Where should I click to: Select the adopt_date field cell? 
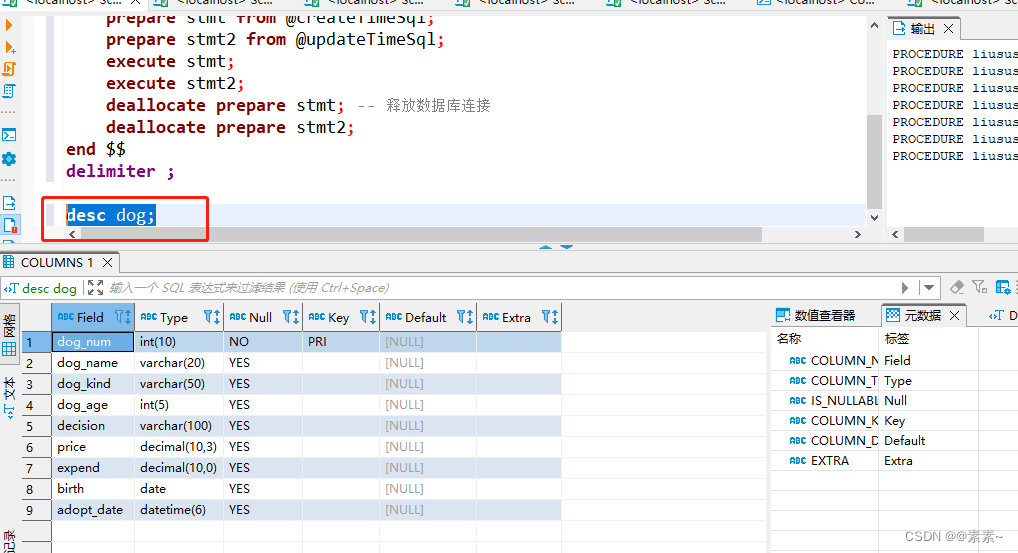point(93,510)
